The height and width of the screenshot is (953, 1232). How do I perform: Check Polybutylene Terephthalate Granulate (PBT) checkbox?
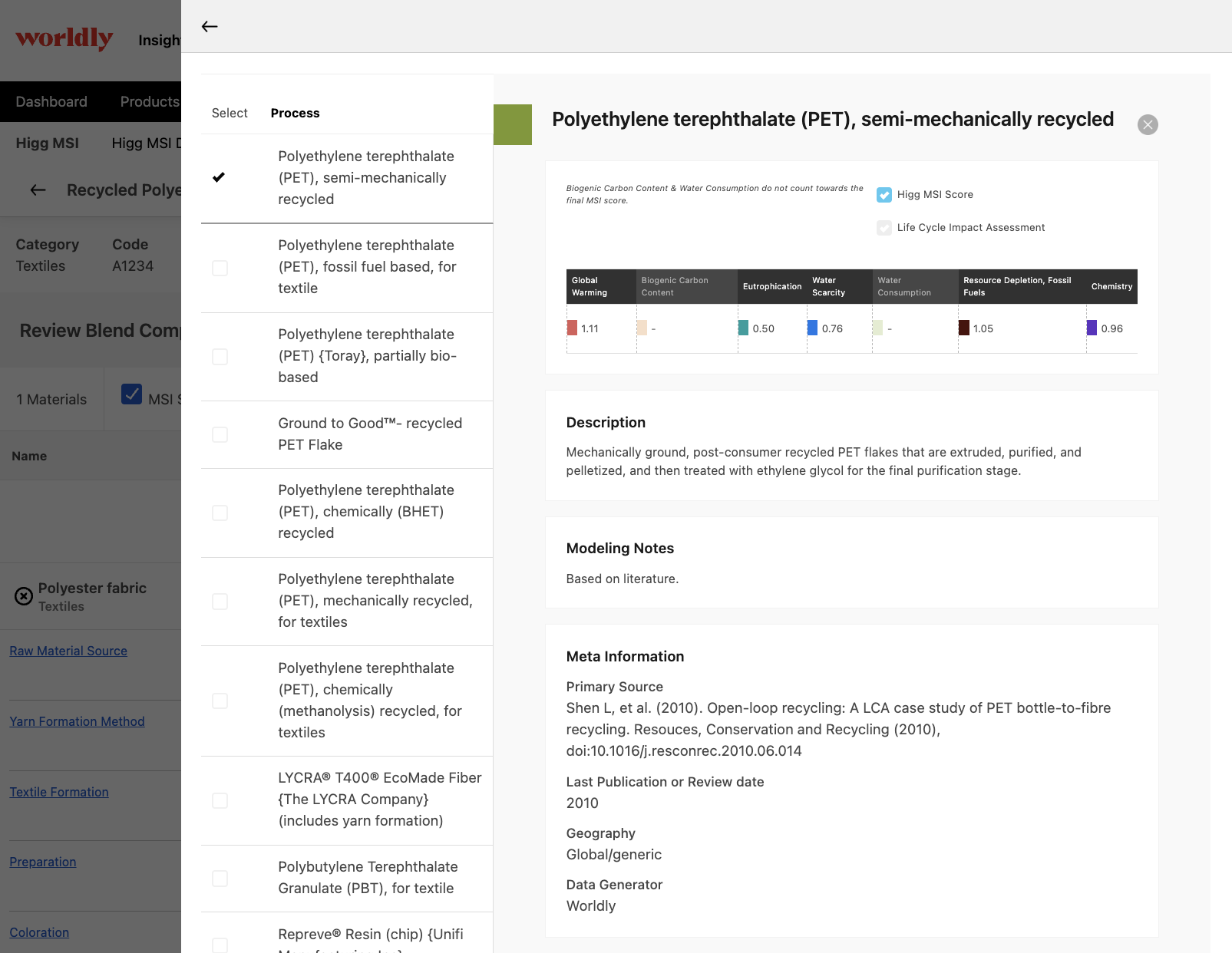point(220,879)
